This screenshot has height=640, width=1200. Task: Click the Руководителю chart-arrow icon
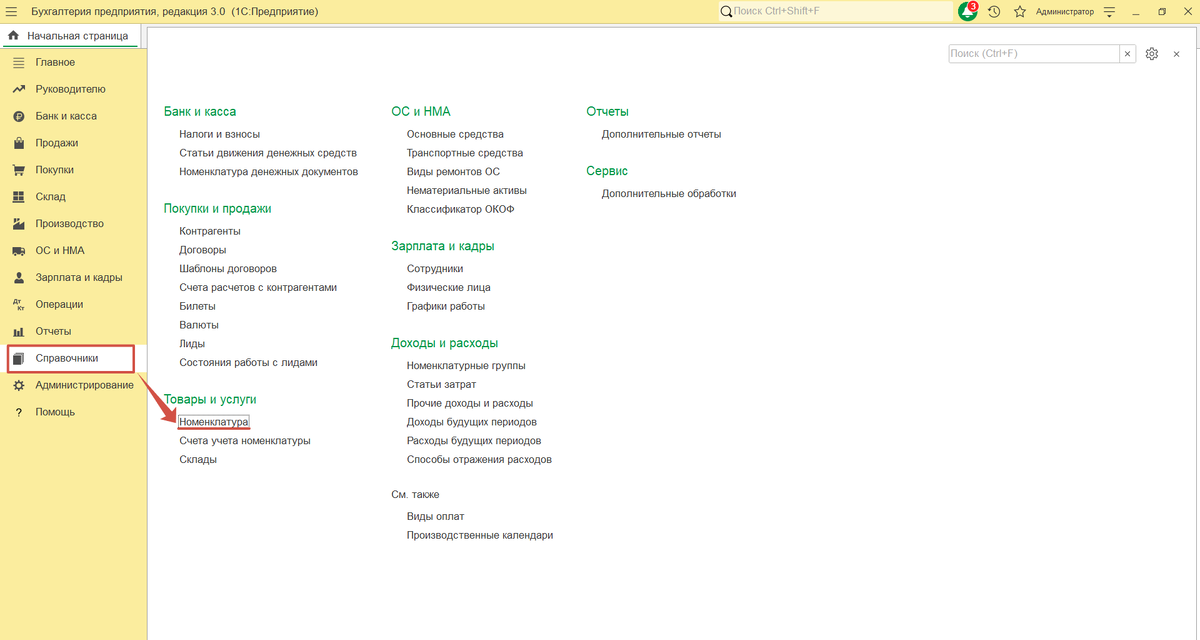pyautogui.click(x=18, y=90)
